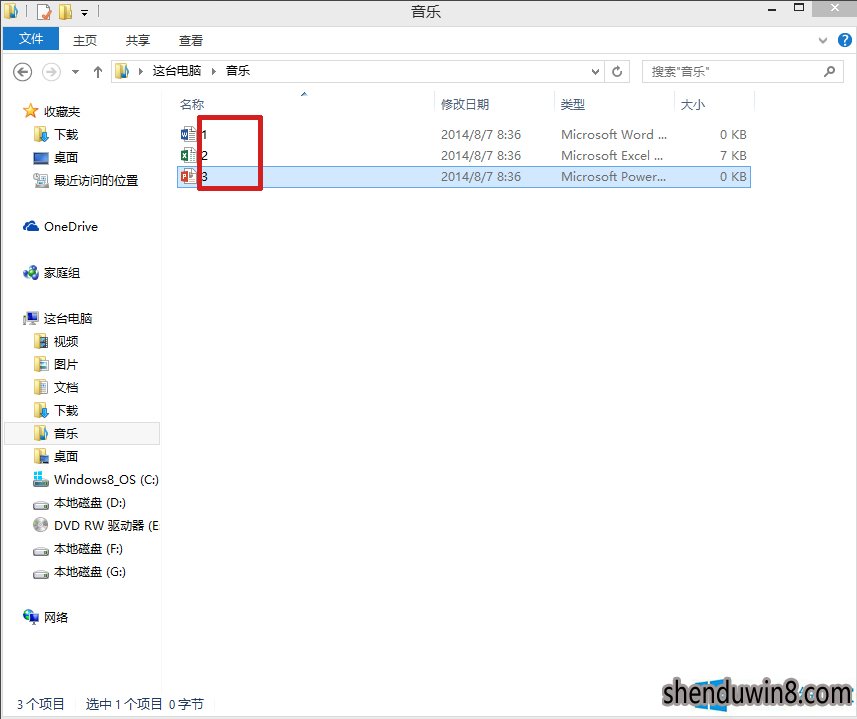Open OneDrive in the navigation pane
Image resolution: width=857 pixels, height=719 pixels.
[x=60, y=227]
